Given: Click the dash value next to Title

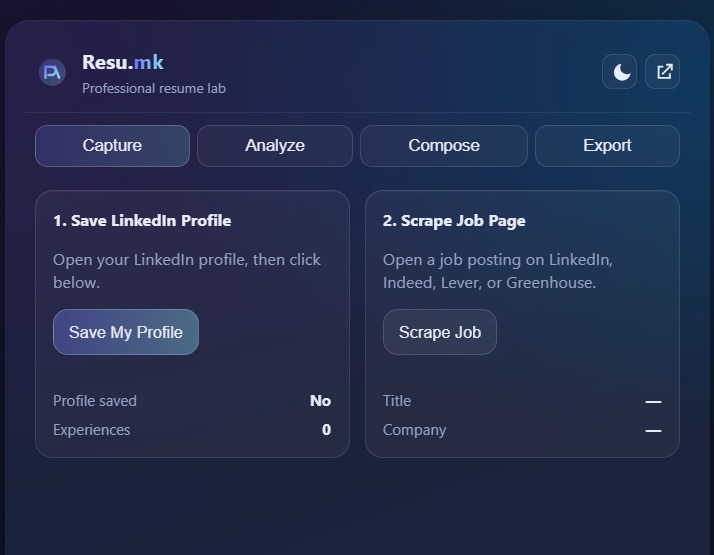Looking at the screenshot, I should coord(653,402).
